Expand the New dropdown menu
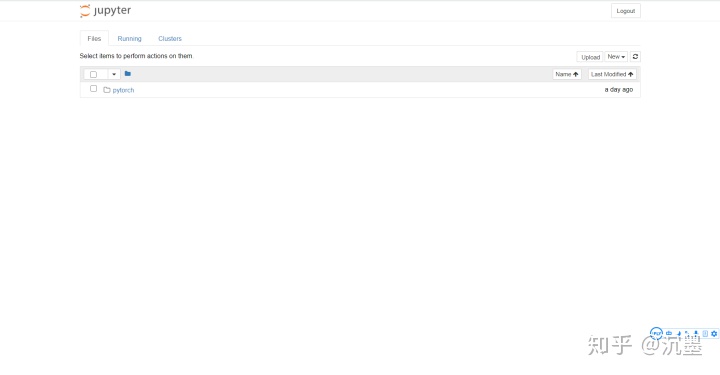The width and height of the screenshot is (720, 375). (x=616, y=56)
